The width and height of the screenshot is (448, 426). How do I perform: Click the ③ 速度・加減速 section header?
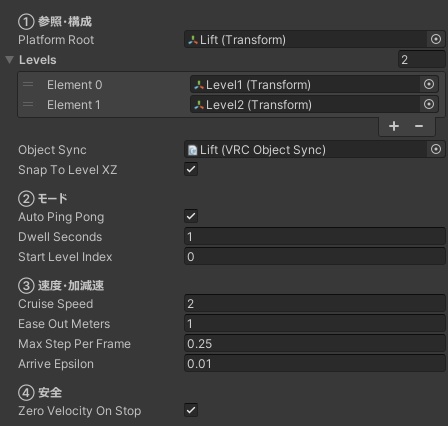(x=61, y=286)
